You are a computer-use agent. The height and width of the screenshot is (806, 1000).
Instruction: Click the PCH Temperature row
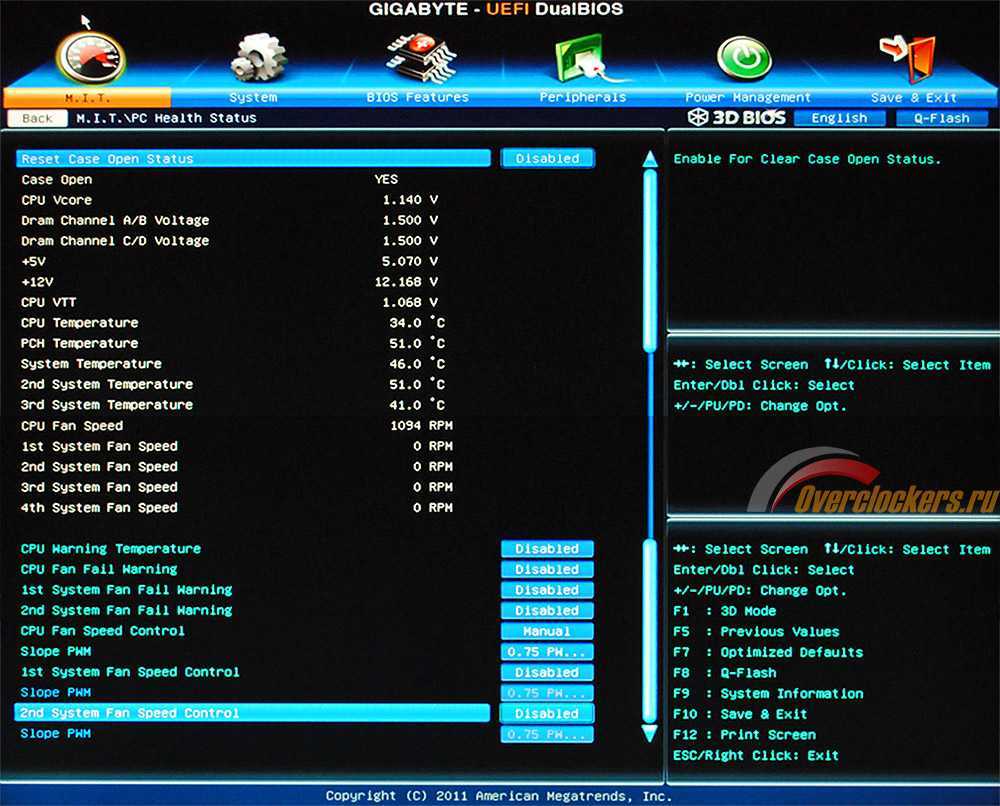(x=233, y=343)
